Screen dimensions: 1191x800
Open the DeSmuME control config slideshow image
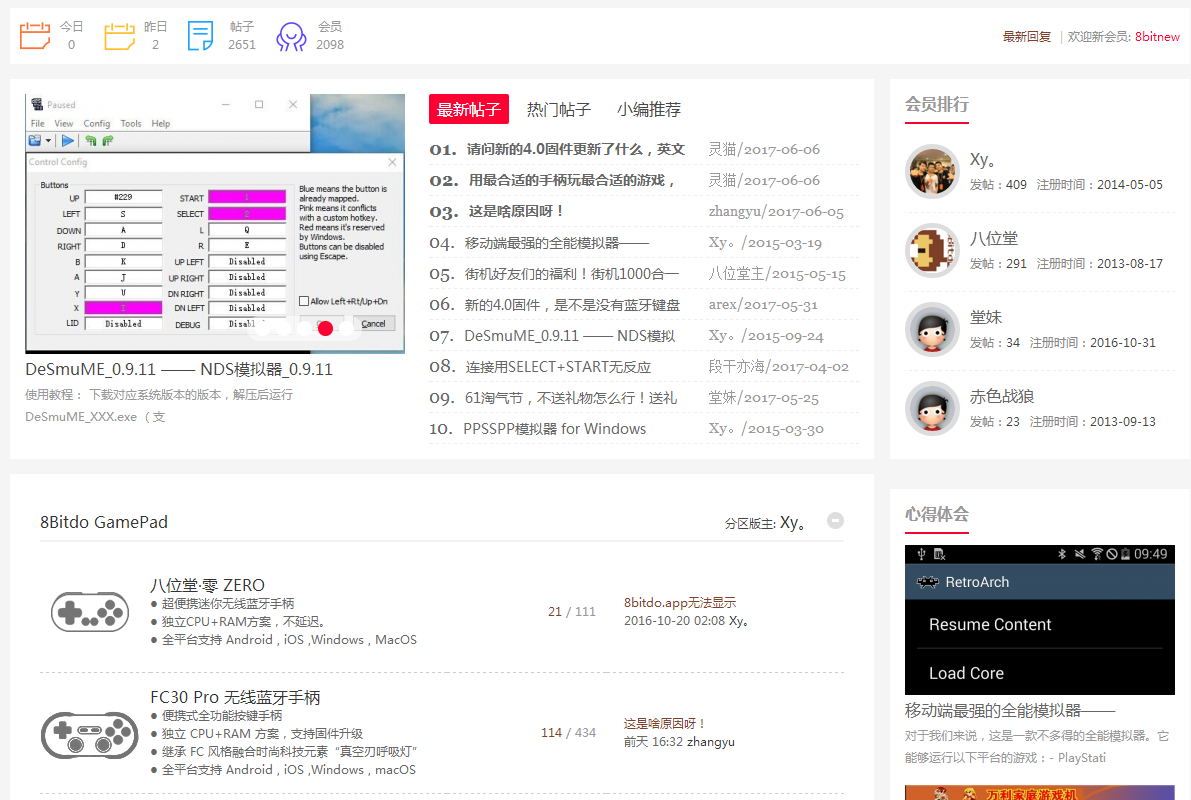215,223
